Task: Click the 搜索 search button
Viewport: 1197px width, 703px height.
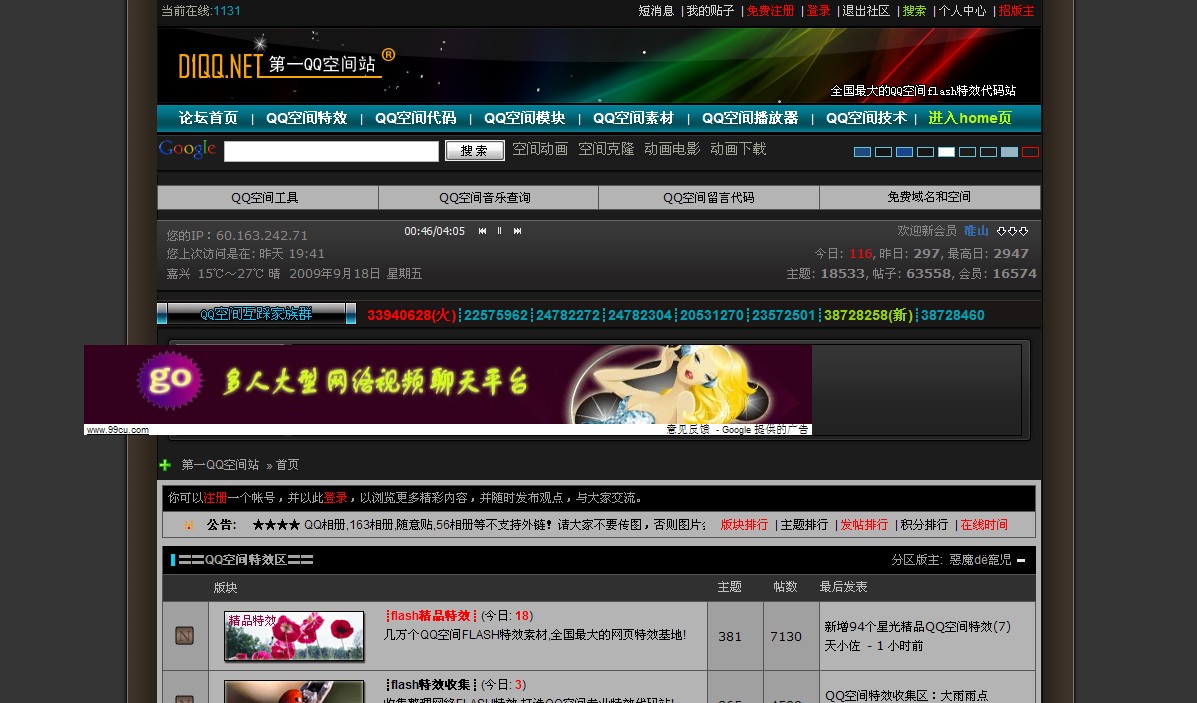Action: (x=475, y=151)
